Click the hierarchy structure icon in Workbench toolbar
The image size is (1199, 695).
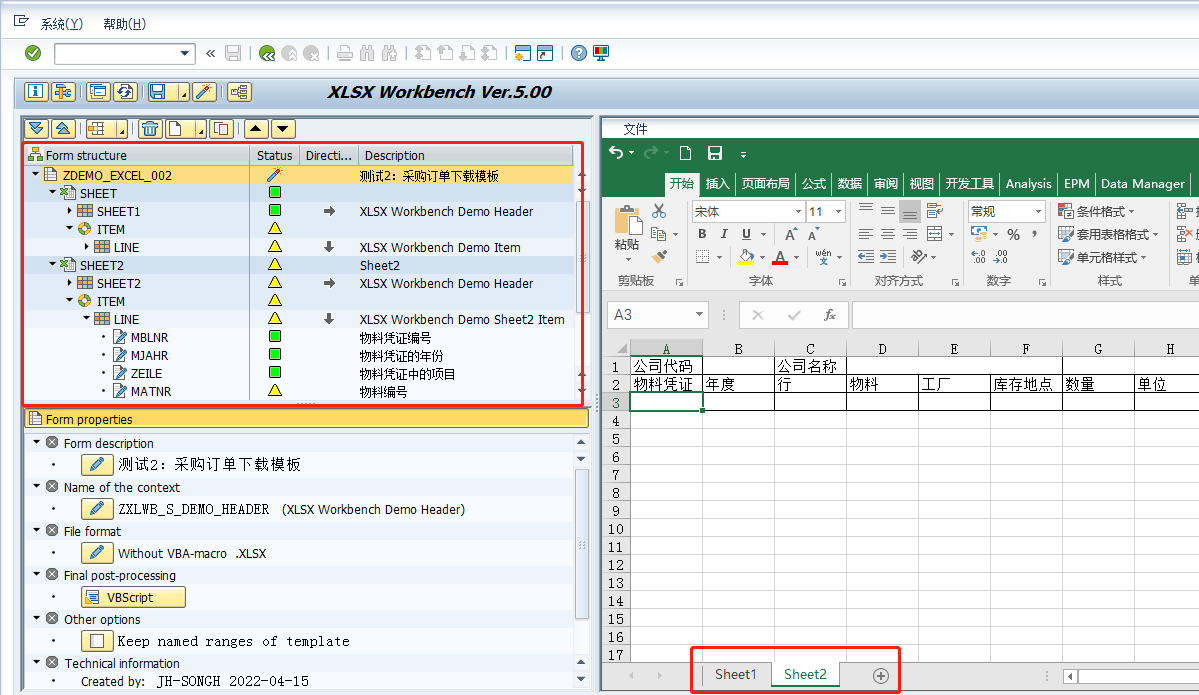[x=239, y=92]
